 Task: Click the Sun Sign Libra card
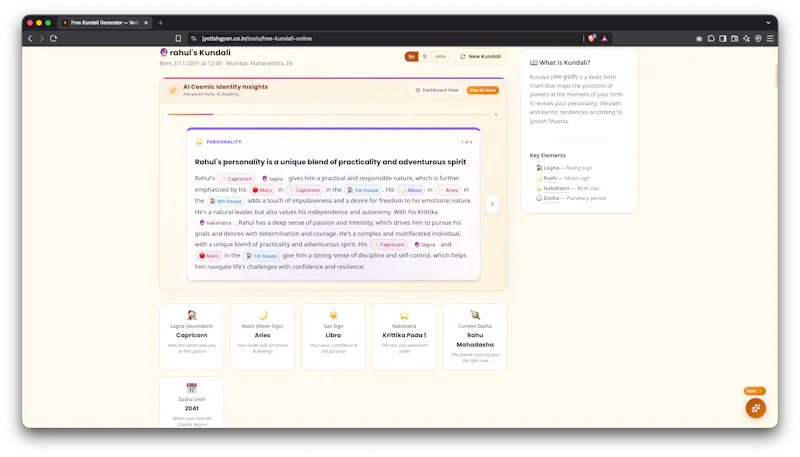[x=333, y=337]
